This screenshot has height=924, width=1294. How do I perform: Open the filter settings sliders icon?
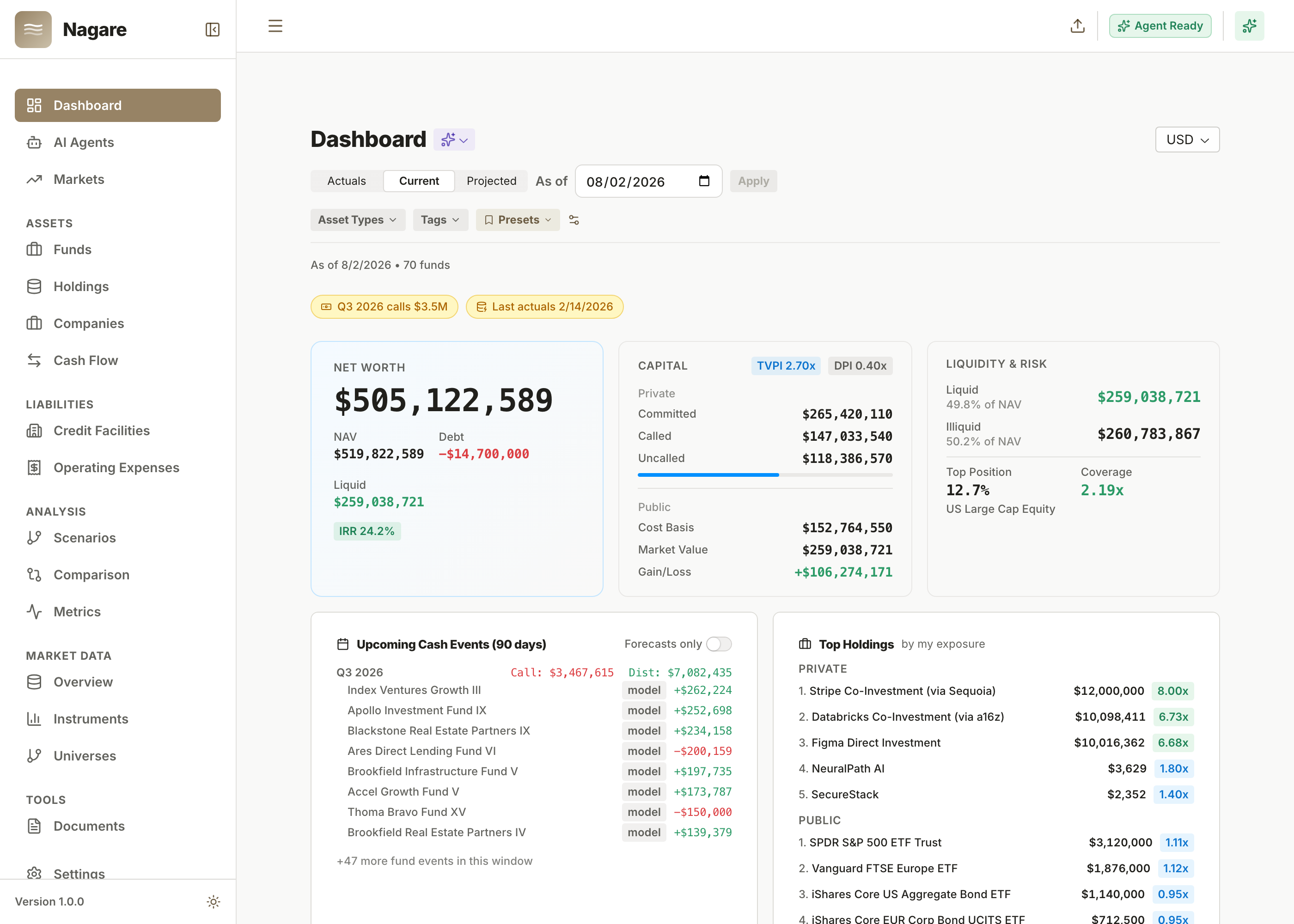coord(574,219)
